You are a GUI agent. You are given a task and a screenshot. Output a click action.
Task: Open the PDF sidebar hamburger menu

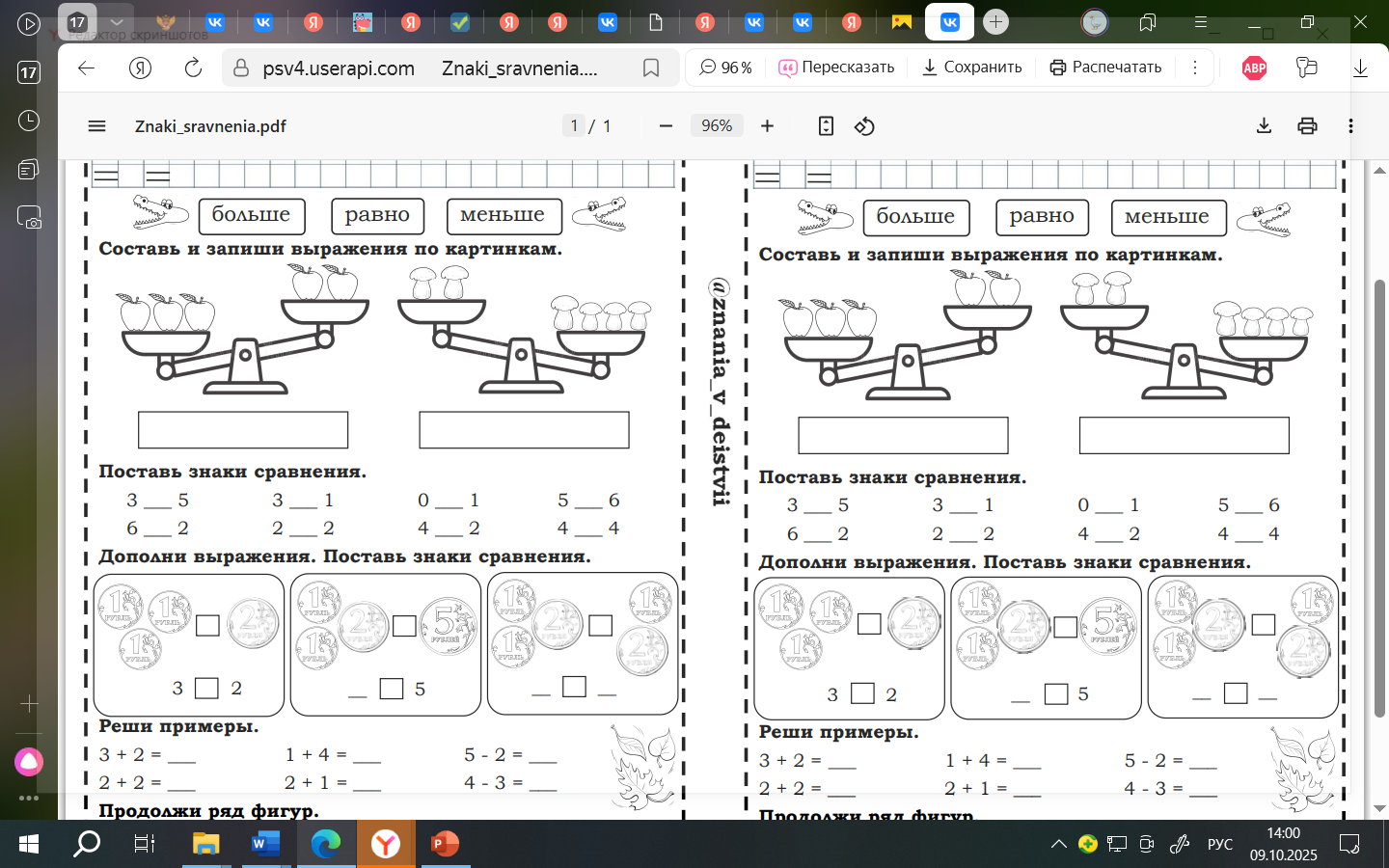(96, 126)
